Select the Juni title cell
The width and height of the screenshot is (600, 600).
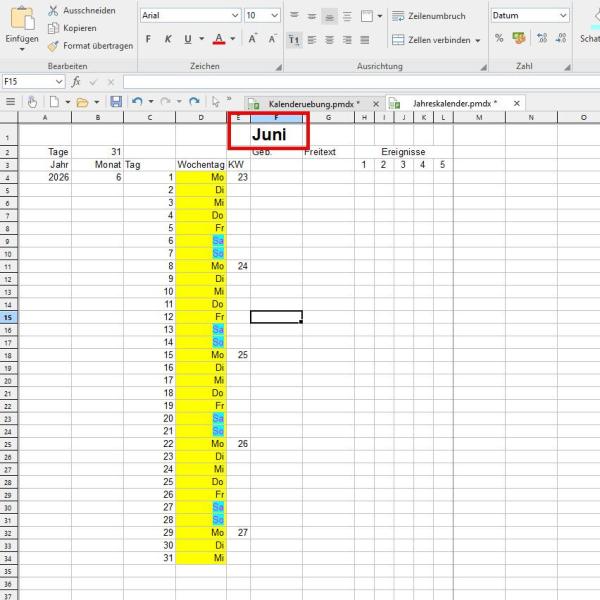(268, 134)
